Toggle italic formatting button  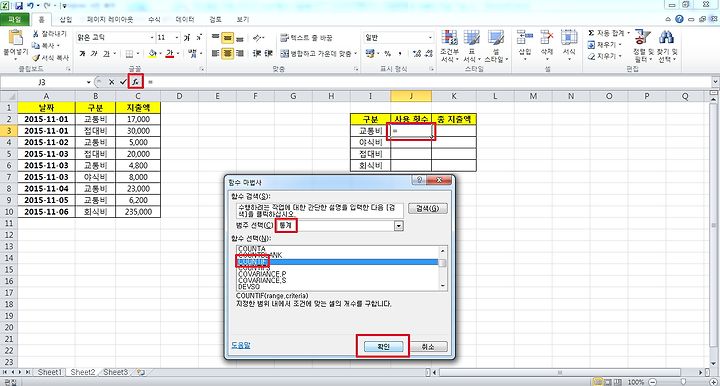(94, 54)
